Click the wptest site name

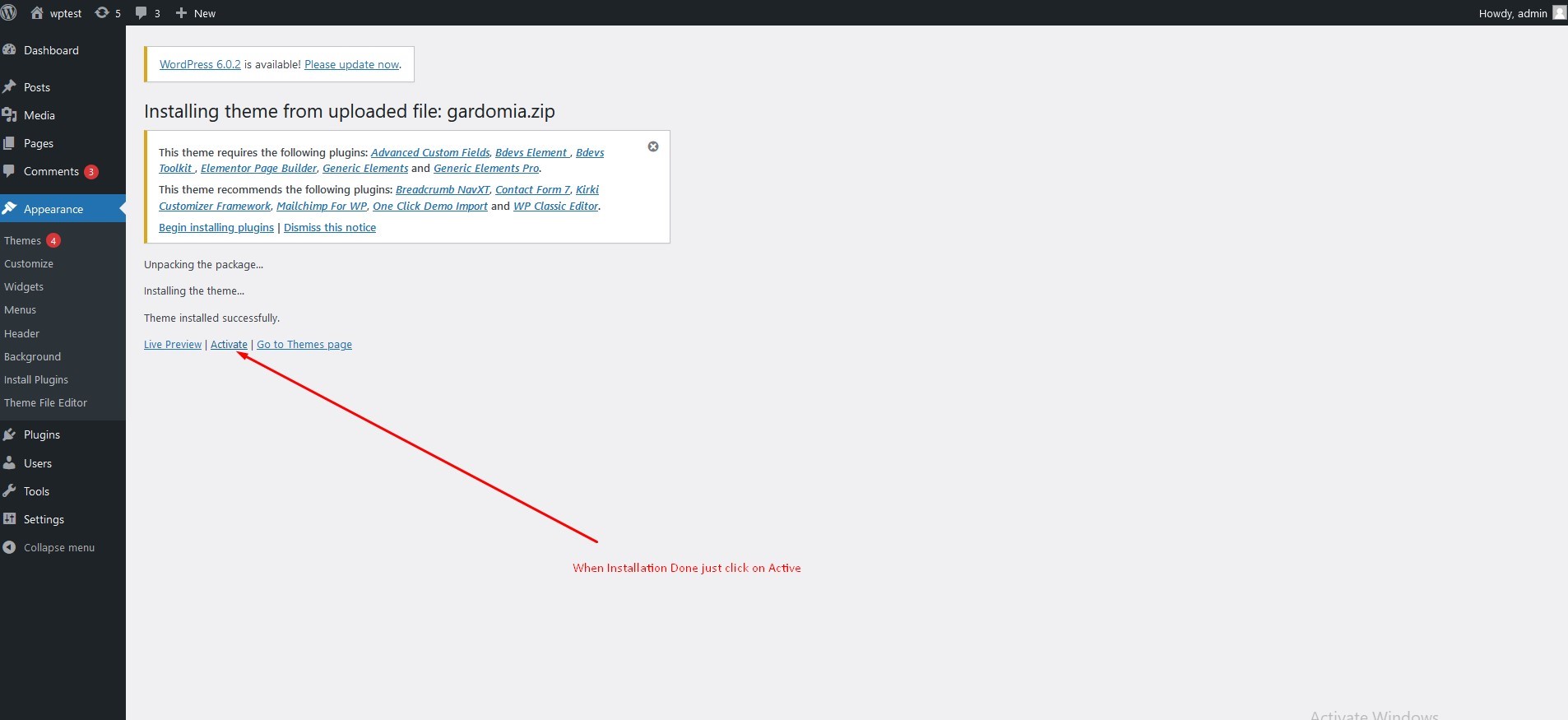(x=66, y=13)
